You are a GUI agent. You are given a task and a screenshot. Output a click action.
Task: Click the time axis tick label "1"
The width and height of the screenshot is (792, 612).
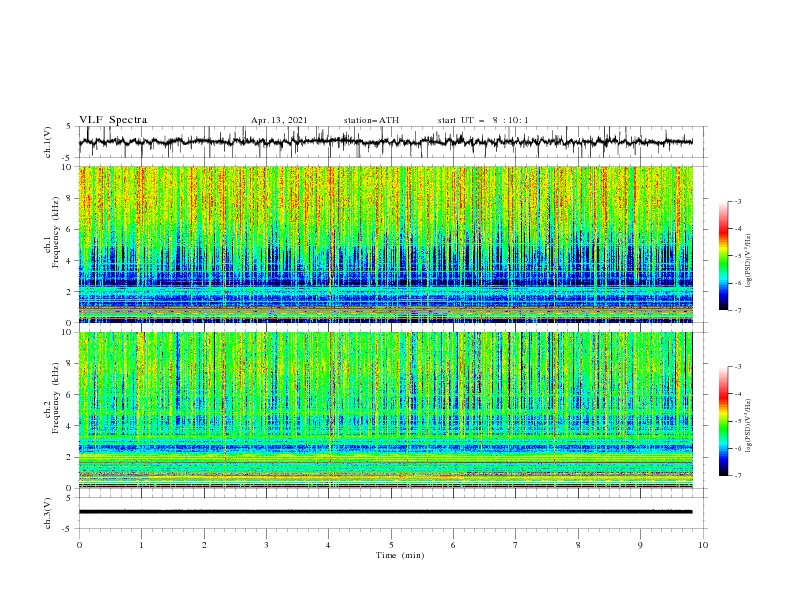[x=141, y=545]
